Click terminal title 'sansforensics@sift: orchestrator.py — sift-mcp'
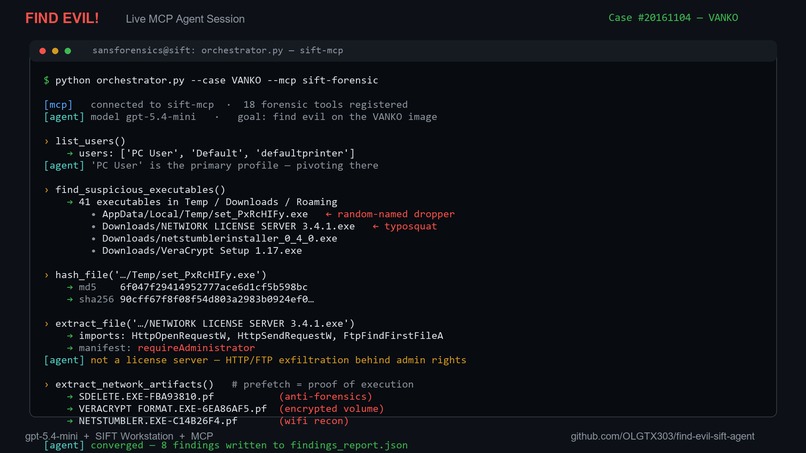The width and height of the screenshot is (806, 453). pos(217,50)
